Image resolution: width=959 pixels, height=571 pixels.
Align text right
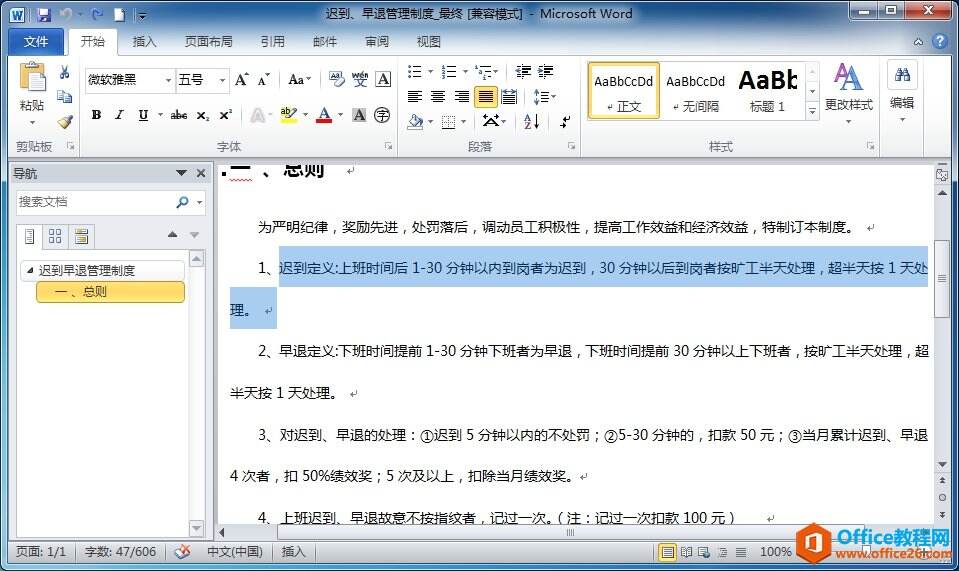[x=462, y=97]
